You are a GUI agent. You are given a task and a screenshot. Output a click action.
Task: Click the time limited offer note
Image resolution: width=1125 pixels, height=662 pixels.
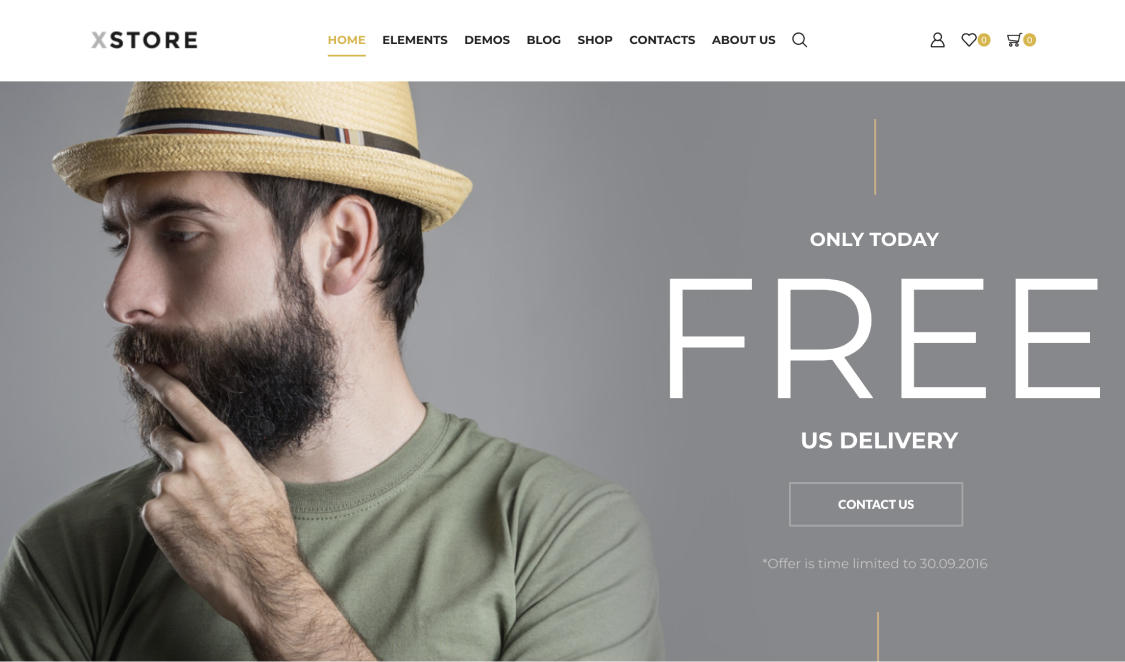click(875, 564)
